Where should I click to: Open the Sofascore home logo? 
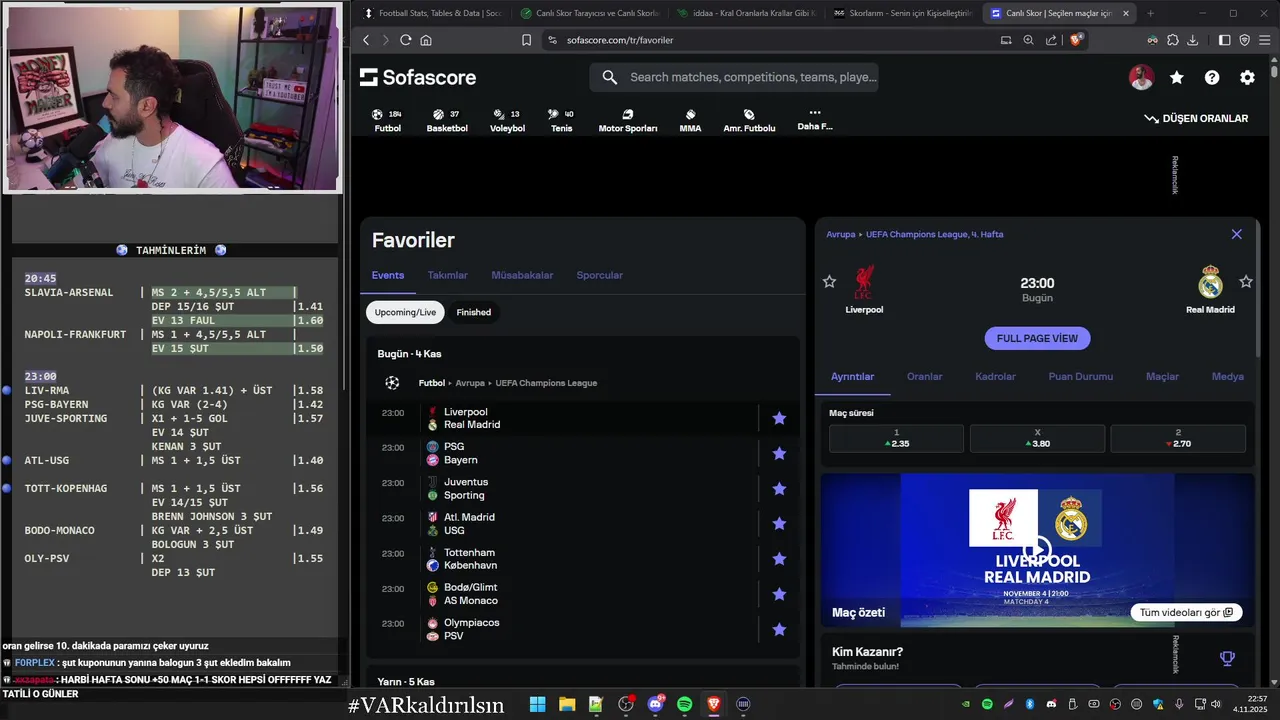point(418,77)
